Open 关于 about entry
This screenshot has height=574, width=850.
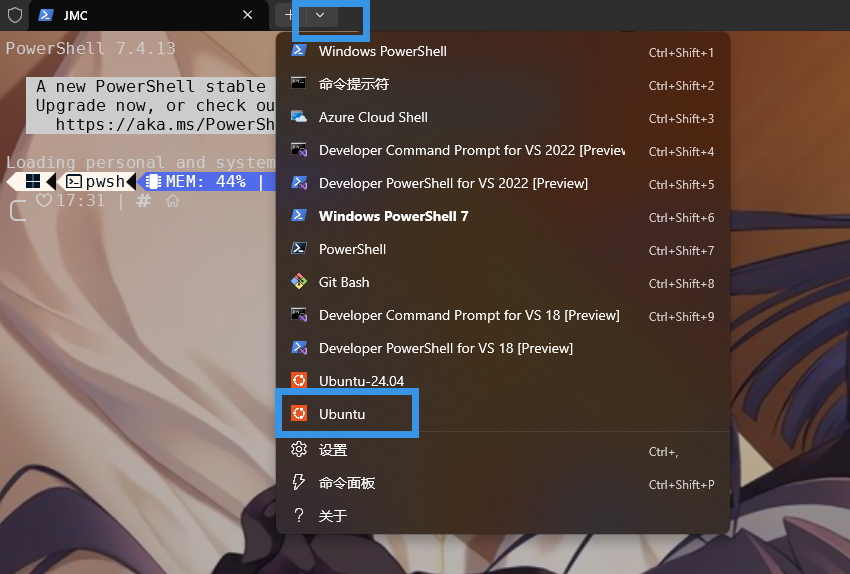point(503,515)
